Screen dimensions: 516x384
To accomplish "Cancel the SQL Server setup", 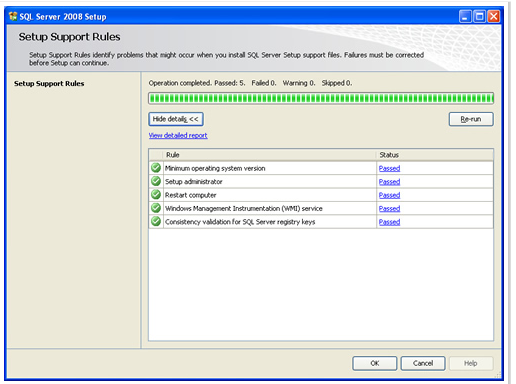I will tap(423, 363).
